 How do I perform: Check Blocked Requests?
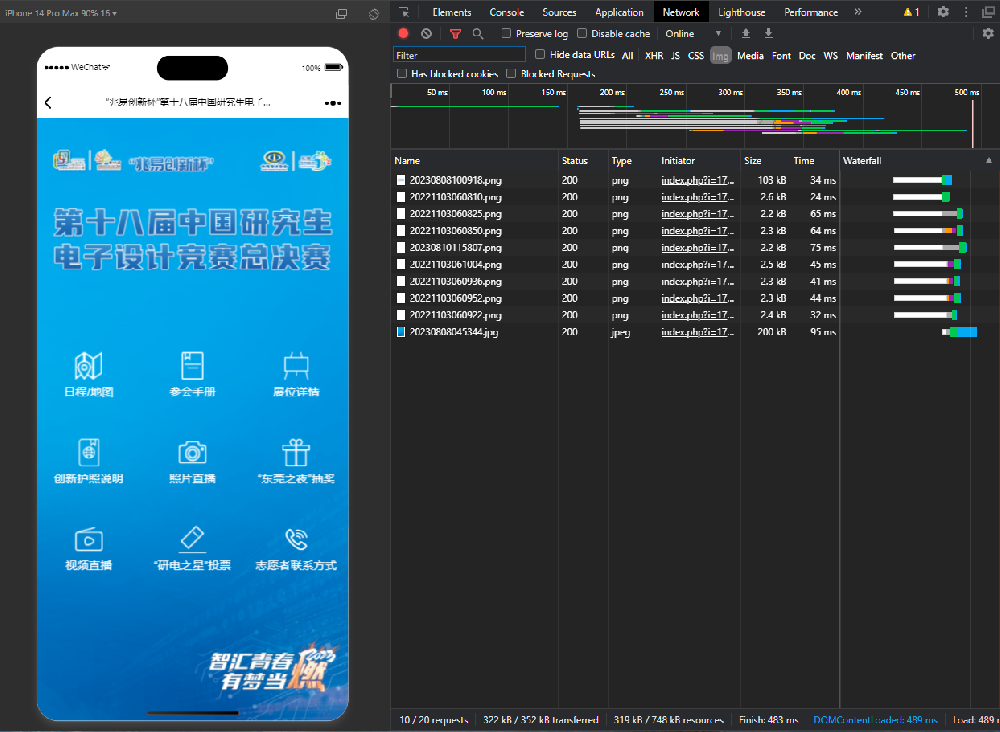coord(511,73)
